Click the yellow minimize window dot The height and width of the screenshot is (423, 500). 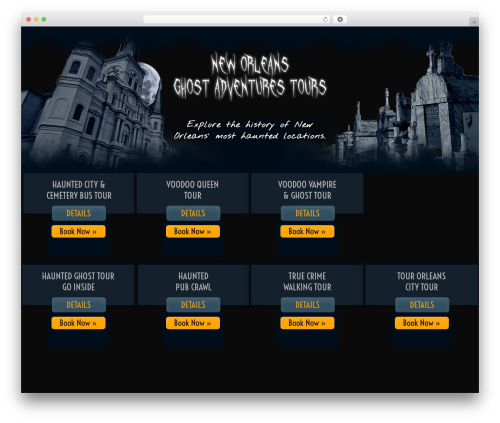(x=36, y=19)
